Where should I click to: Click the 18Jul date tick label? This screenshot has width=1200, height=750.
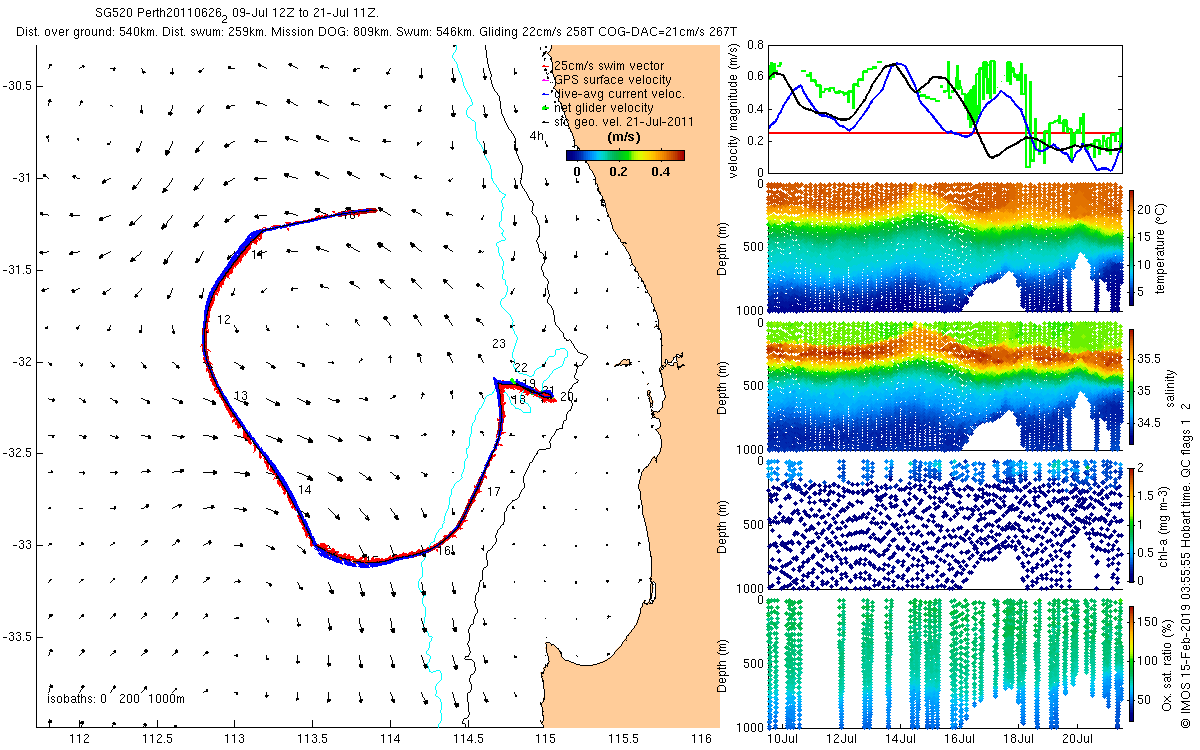(x=1018, y=739)
